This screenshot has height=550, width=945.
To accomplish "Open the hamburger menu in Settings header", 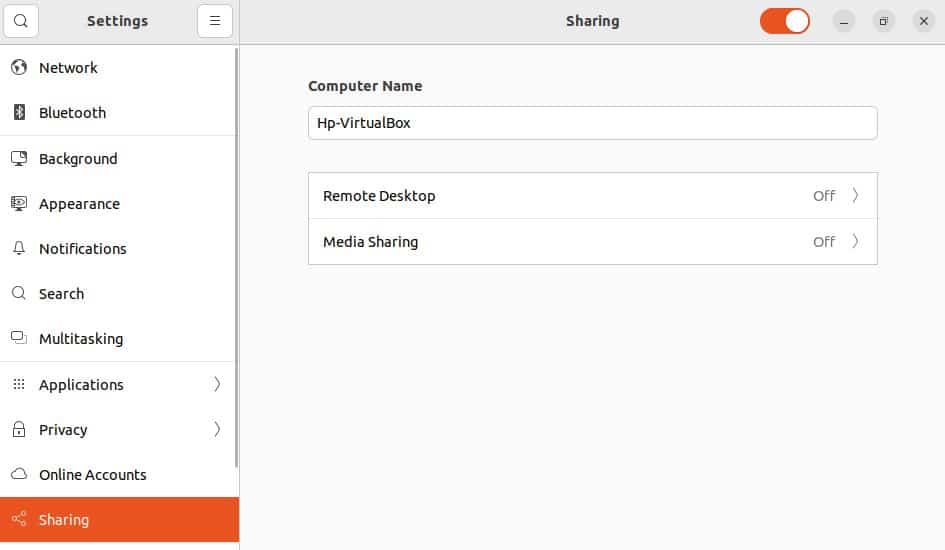I will point(214,21).
